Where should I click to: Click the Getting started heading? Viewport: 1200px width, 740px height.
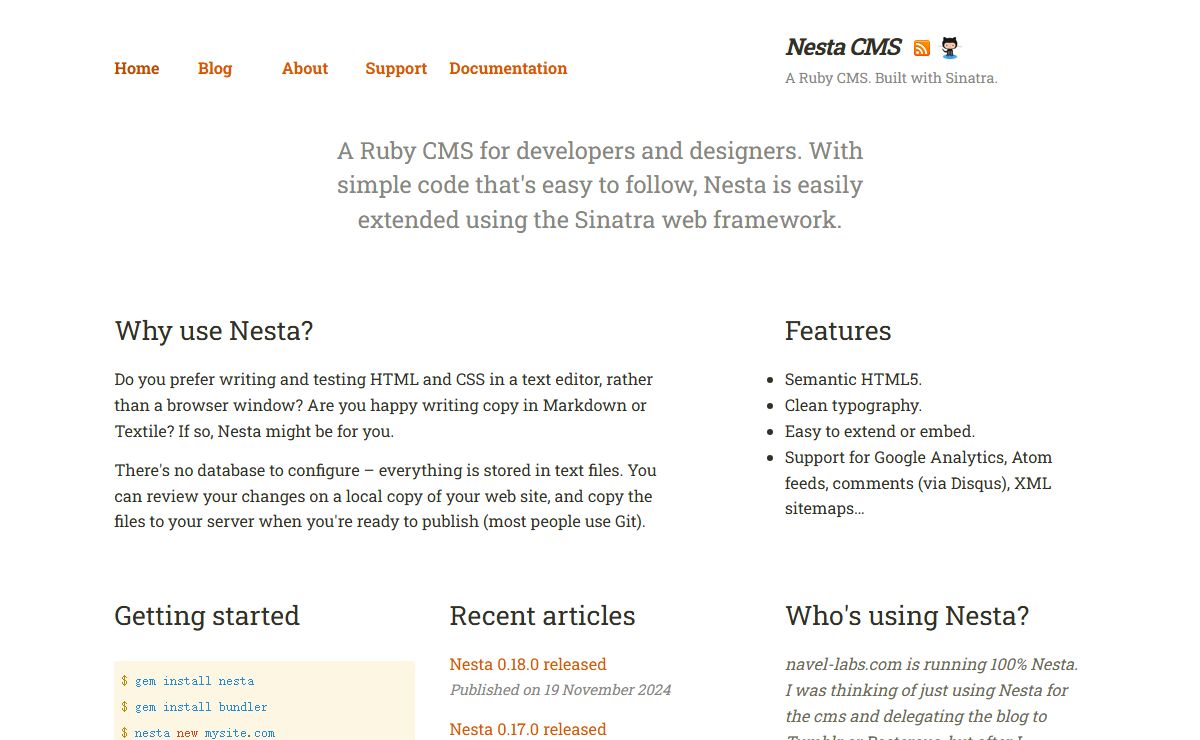[207, 616]
